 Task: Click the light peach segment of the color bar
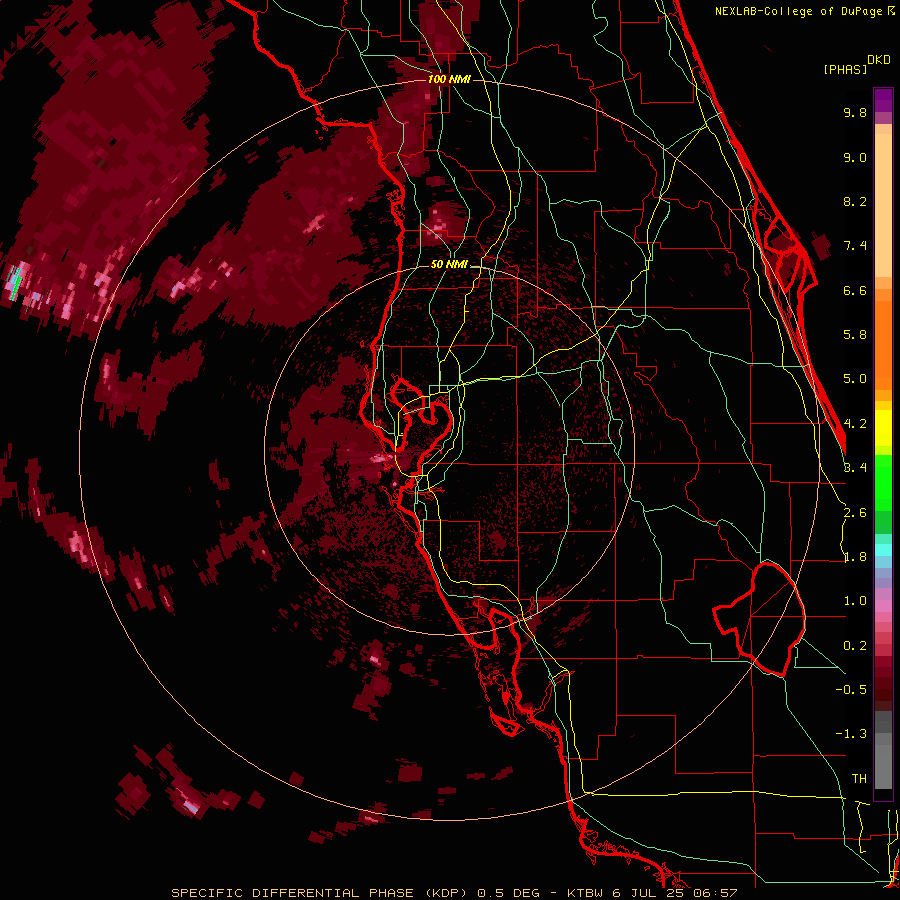point(883,207)
